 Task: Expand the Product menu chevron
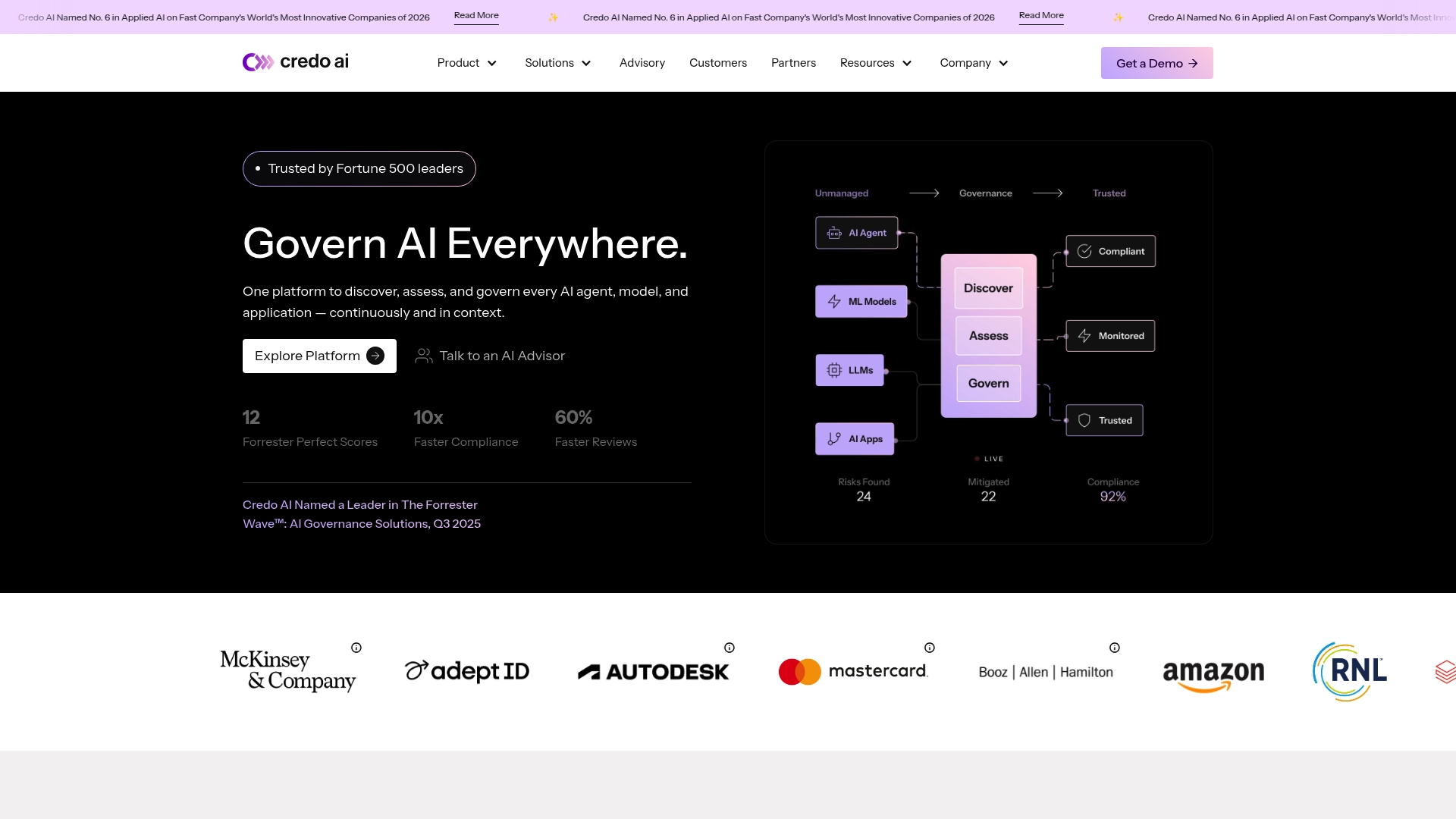tap(492, 63)
